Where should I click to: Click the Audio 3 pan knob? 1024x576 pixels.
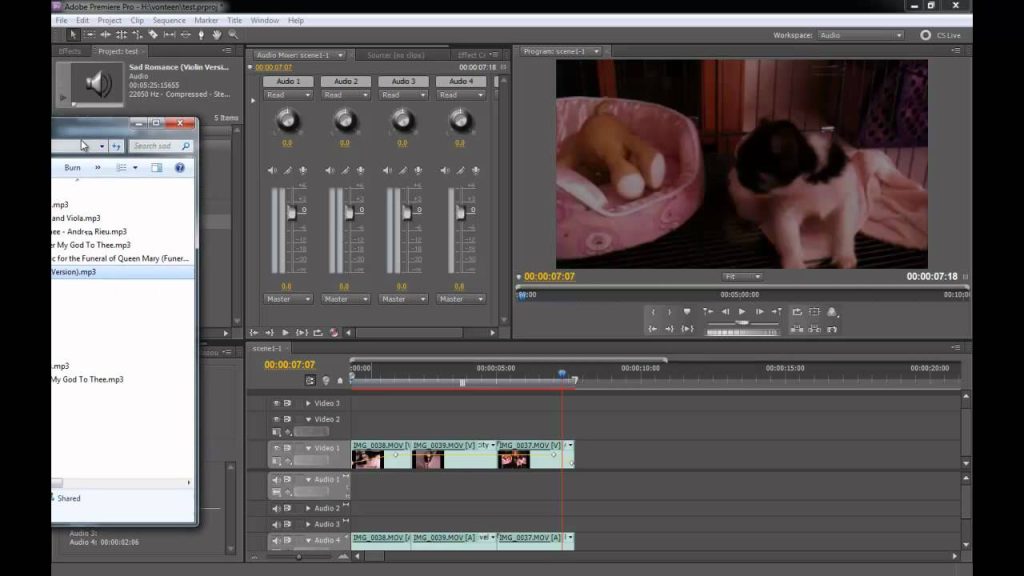tap(403, 120)
